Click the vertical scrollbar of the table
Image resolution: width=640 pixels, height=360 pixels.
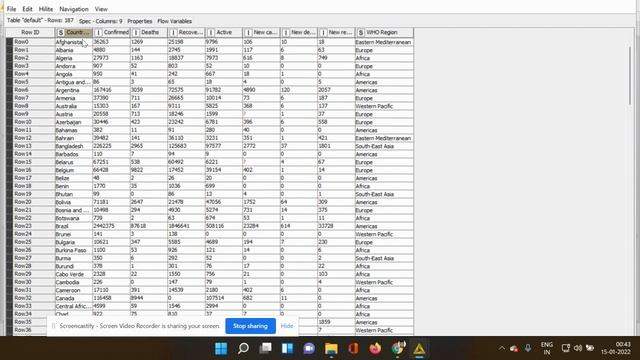(x=630, y=76)
